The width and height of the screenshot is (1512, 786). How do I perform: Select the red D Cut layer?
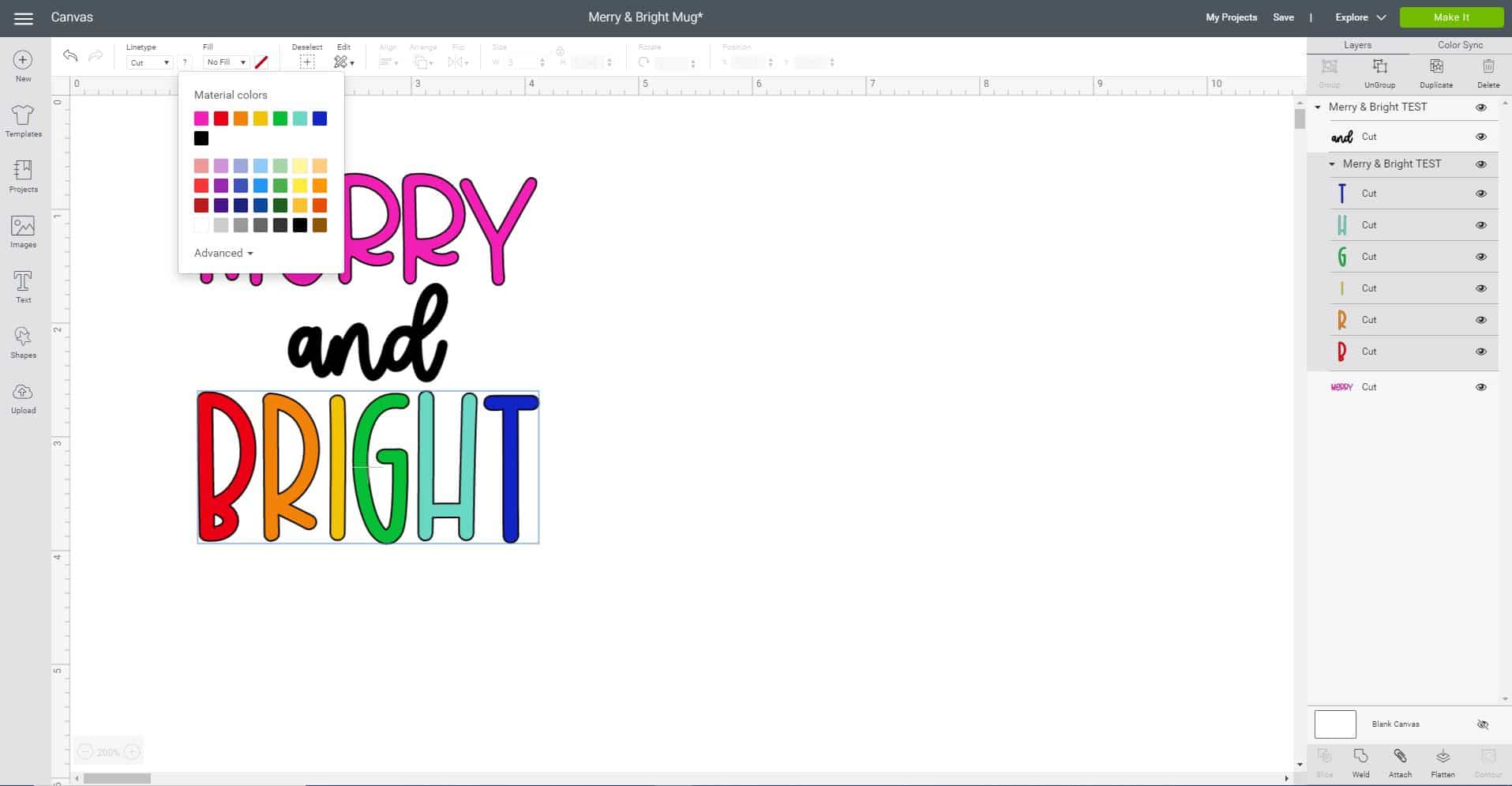click(x=1402, y=352)
